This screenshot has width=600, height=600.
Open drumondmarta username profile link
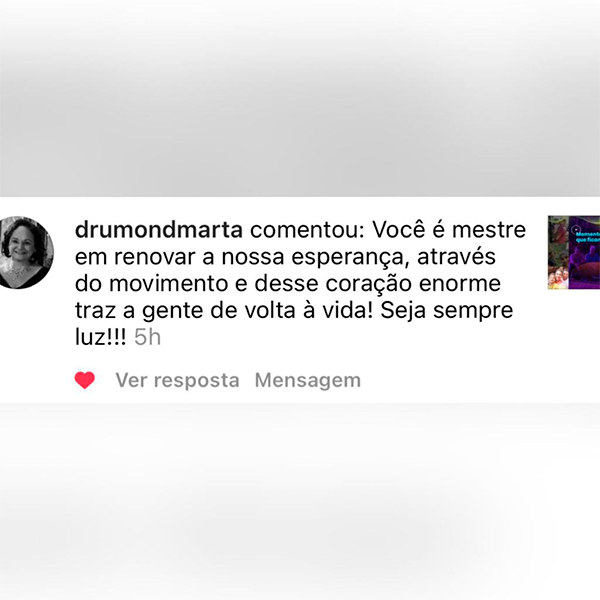[x=159, y=230]
